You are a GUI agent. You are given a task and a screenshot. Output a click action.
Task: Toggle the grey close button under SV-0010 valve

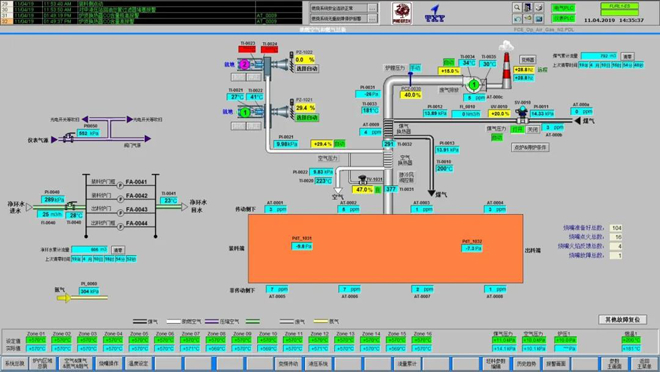[533, 129]
